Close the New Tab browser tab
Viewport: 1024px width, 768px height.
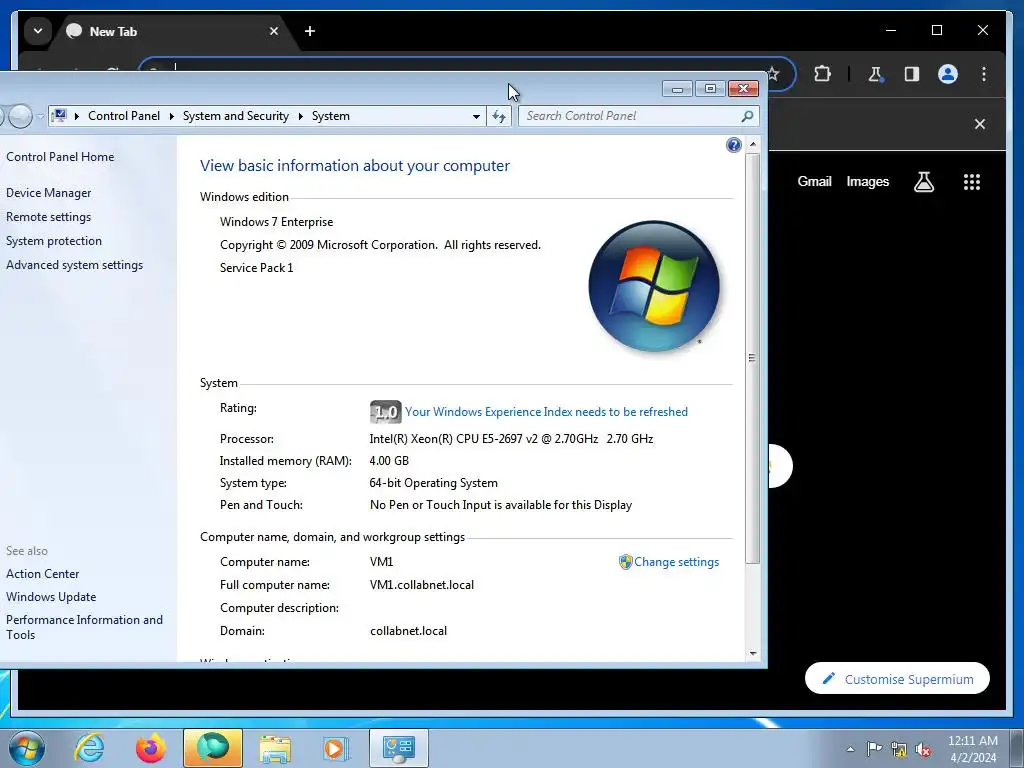pos(274,31)
